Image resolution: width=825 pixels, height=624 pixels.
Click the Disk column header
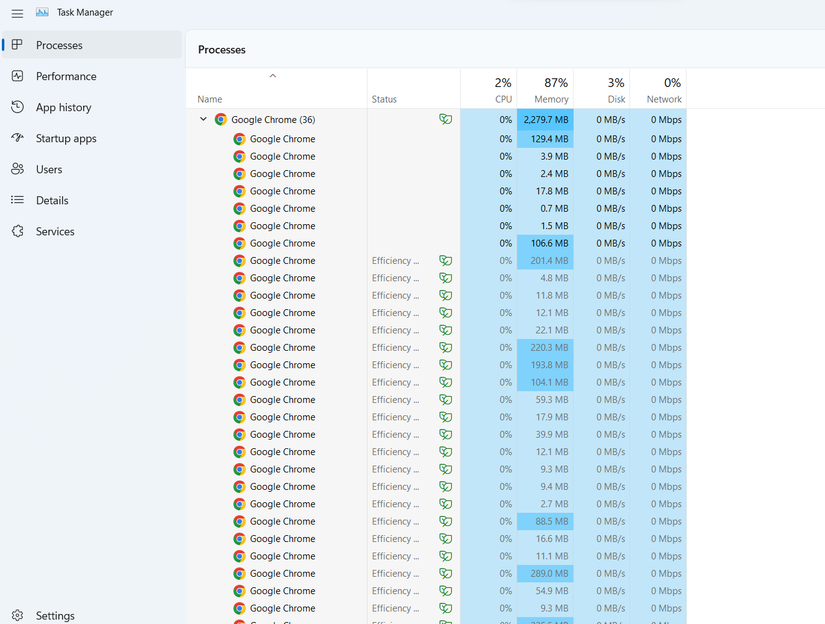602,90
